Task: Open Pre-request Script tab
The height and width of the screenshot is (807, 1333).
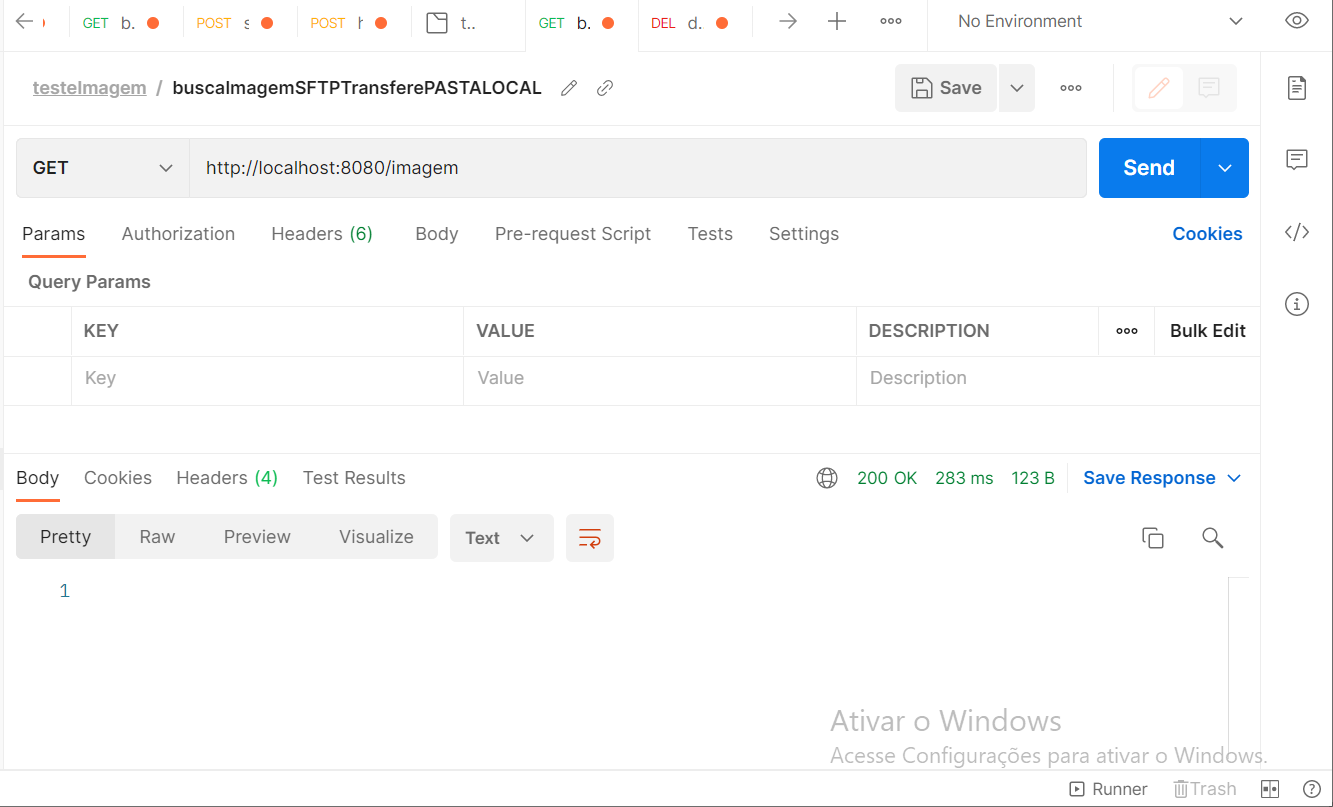Action: tap(573, 234)
